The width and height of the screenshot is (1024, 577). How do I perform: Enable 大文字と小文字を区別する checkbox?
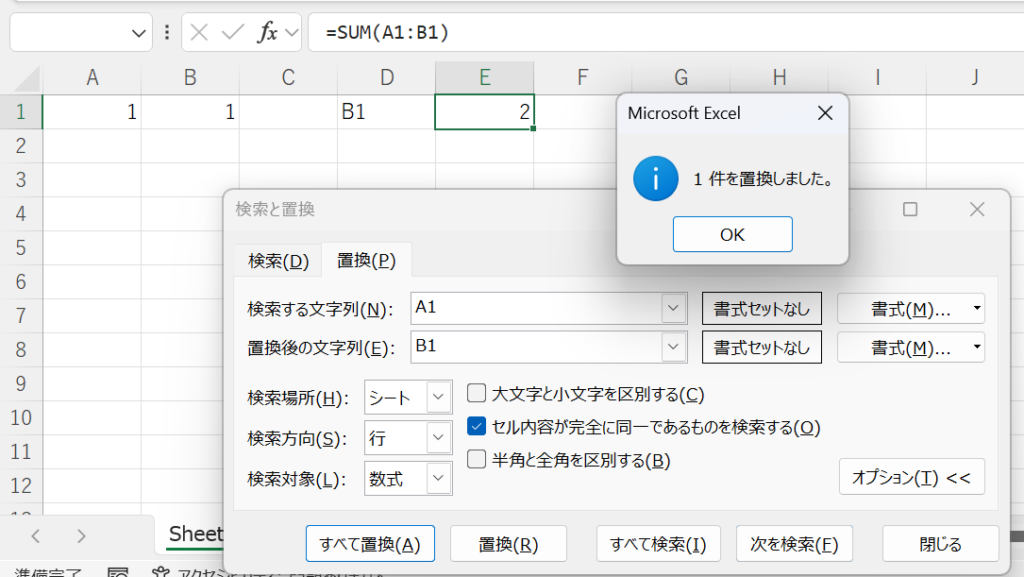[x=477, y=393]
